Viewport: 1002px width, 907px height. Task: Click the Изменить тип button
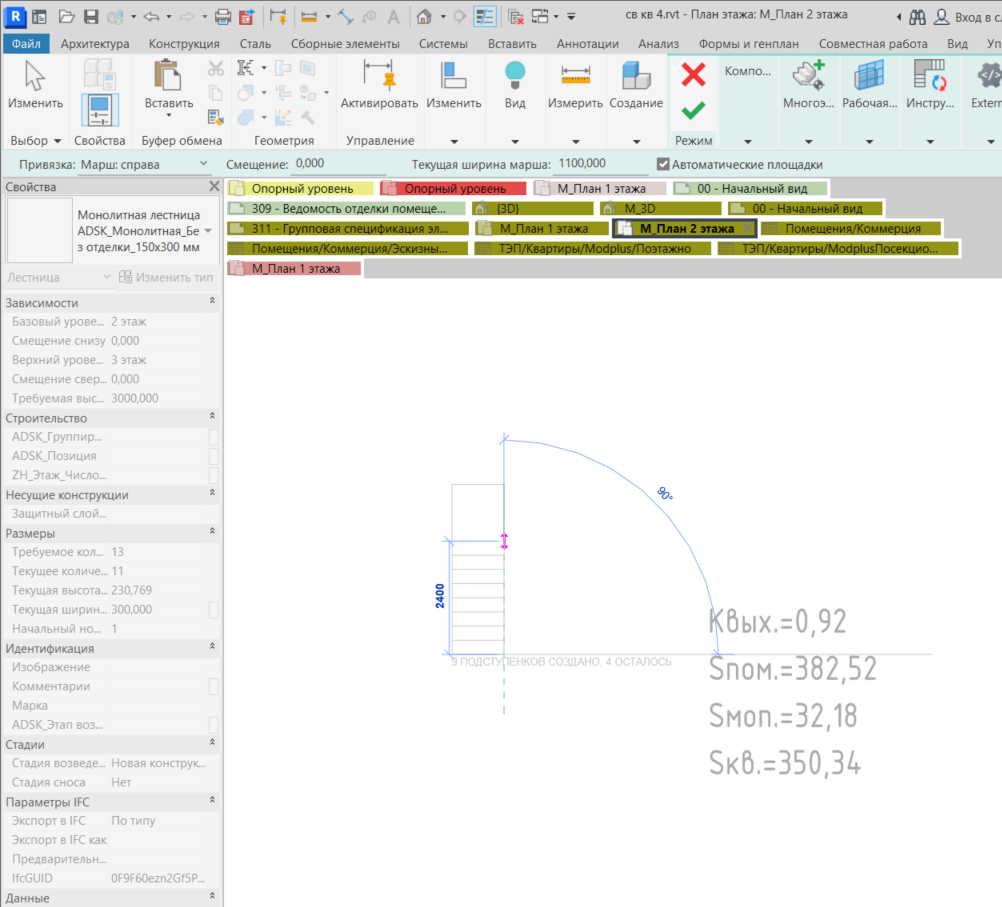pos(166,277)
